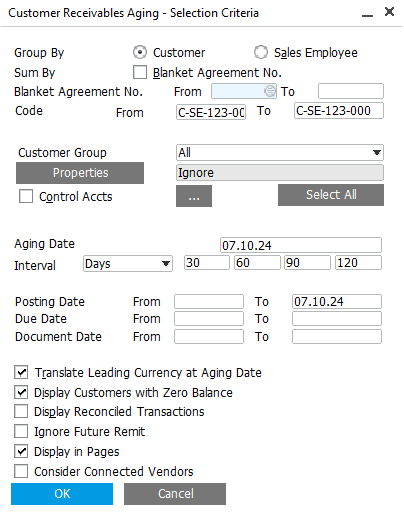Open the Blanket Agreement From field's choose-from-list icon
Screen dimensions: 404x519
pos(270,91)
